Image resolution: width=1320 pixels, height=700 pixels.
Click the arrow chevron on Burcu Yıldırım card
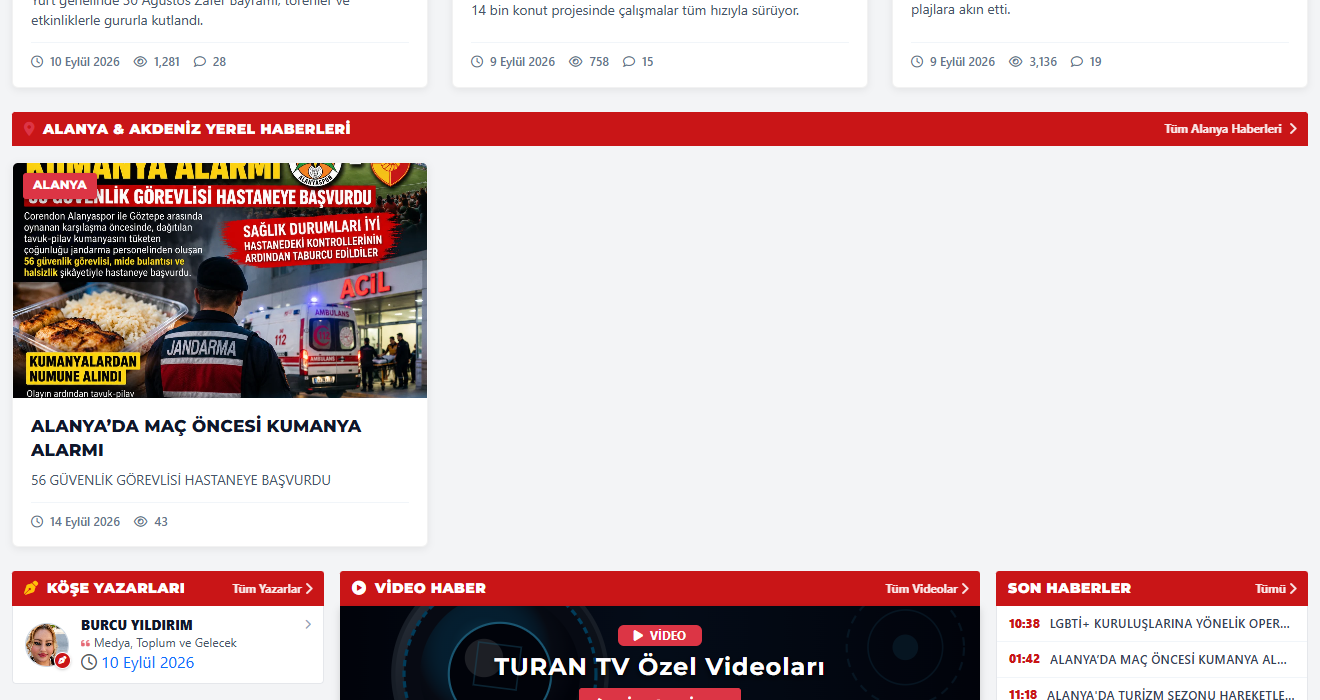[x=308, y=625]
